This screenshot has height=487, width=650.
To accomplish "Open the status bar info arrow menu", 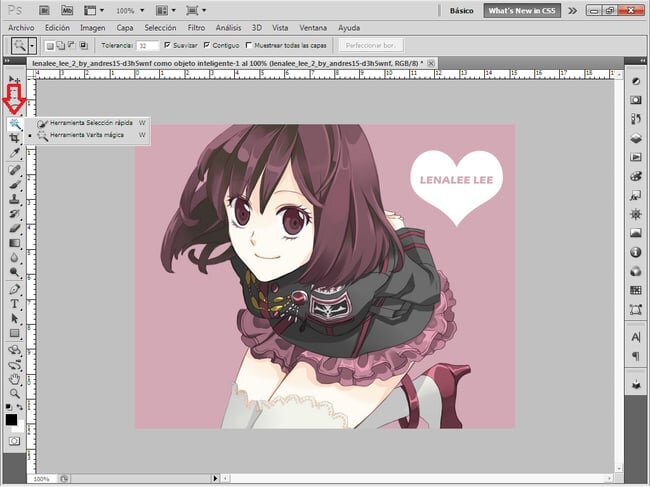I will point(215,478).
